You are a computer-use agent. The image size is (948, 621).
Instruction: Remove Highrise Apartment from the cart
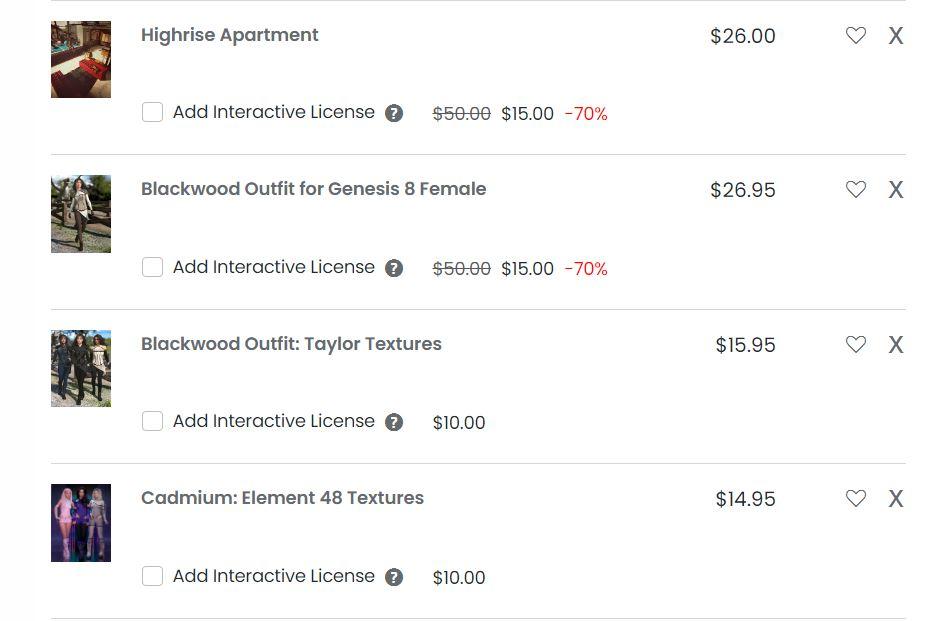(x=896, y=36)
